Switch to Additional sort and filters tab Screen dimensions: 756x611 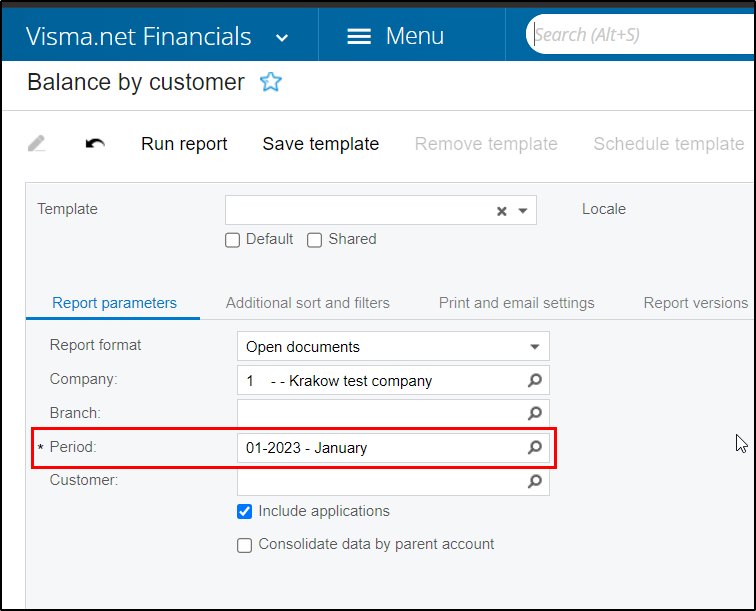tap(308, 303)
